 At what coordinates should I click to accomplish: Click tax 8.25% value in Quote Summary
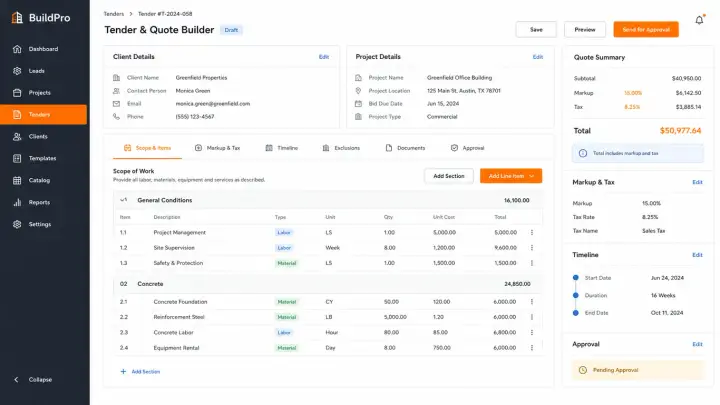[632, 107]
